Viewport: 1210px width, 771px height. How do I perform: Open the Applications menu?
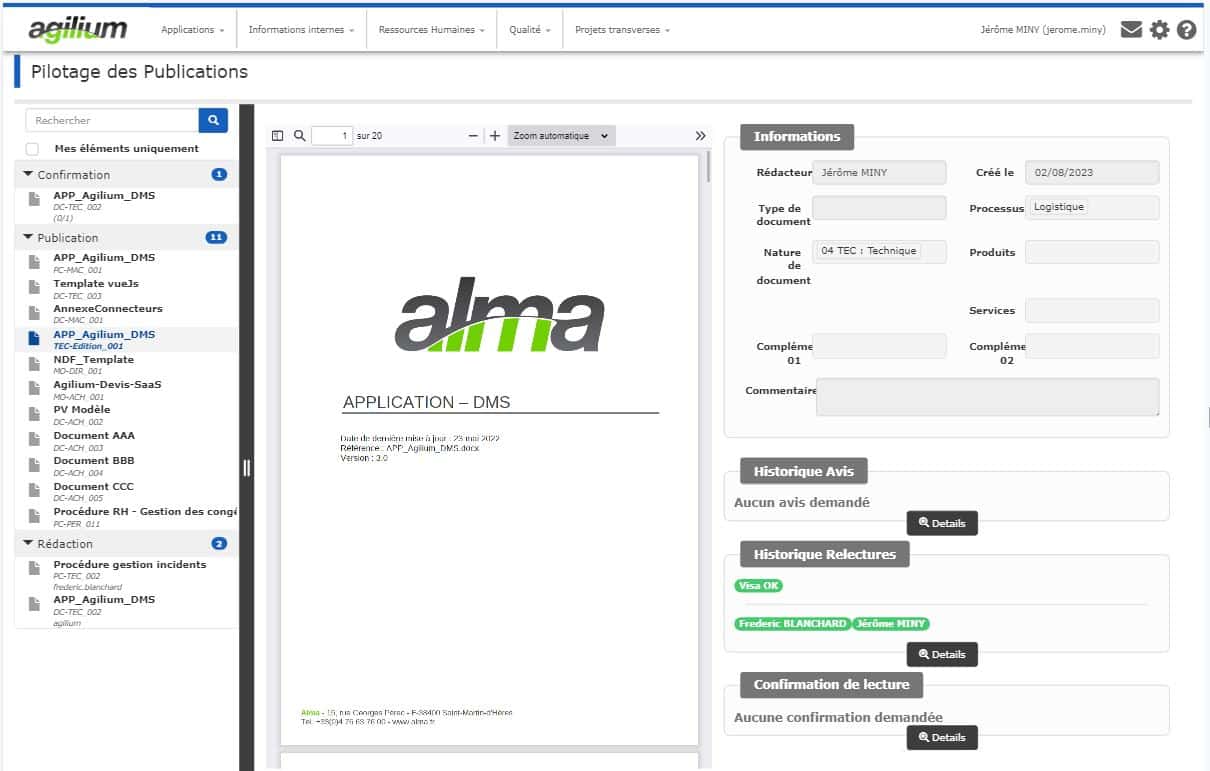(190, 29)
